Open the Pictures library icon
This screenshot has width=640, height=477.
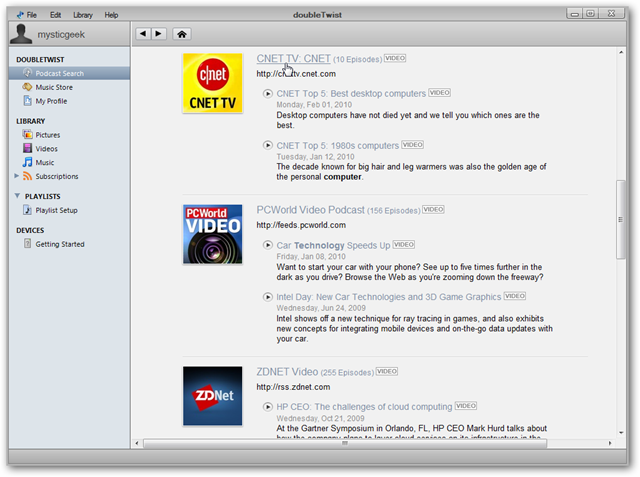(x=27, y=135)
